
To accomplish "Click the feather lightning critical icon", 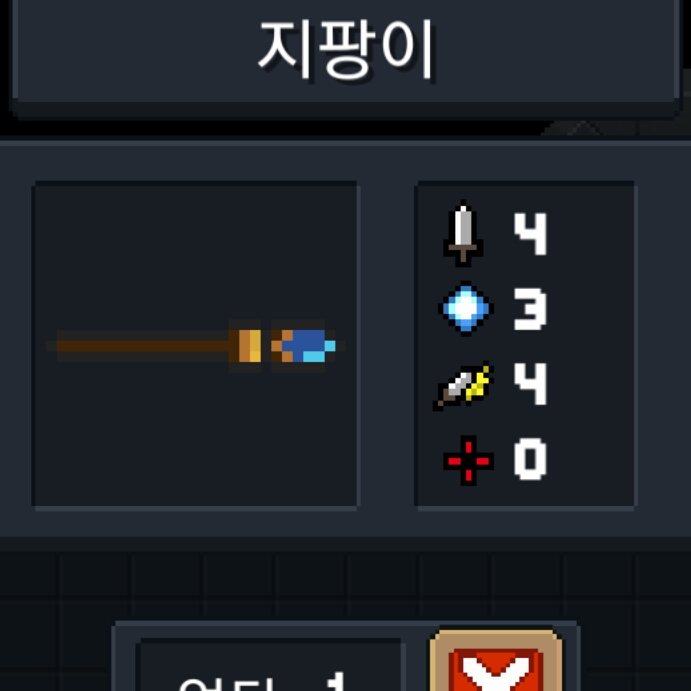I will [463, 385].
